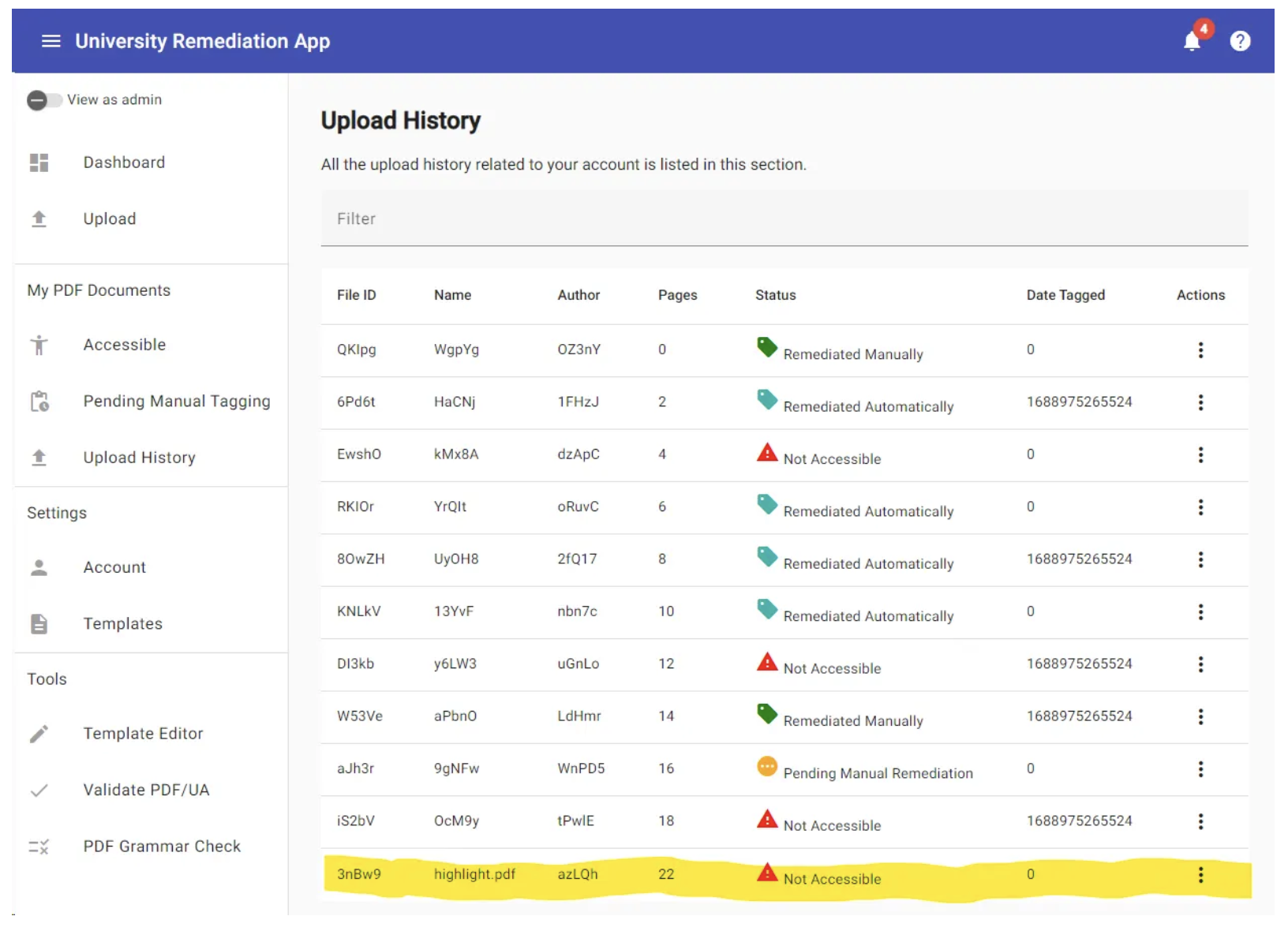Open actions menu for EwshO row
This screenshot has height=931, width=1288.
[x=1200, y=455]
